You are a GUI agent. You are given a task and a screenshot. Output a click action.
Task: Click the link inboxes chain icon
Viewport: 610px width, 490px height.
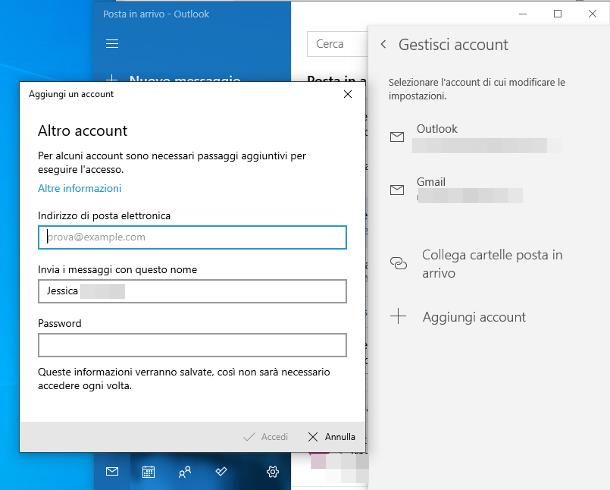coord(398,263)
